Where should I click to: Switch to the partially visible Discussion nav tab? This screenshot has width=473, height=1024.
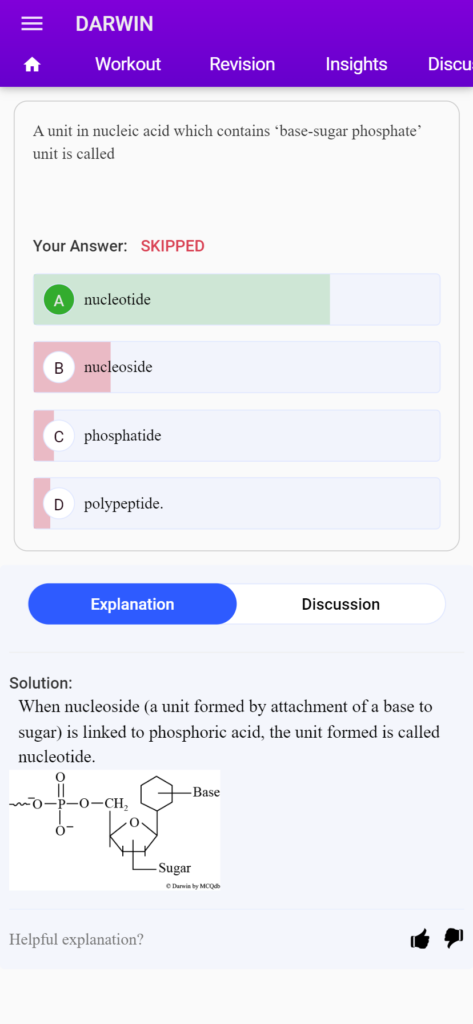tap(449, 64)
